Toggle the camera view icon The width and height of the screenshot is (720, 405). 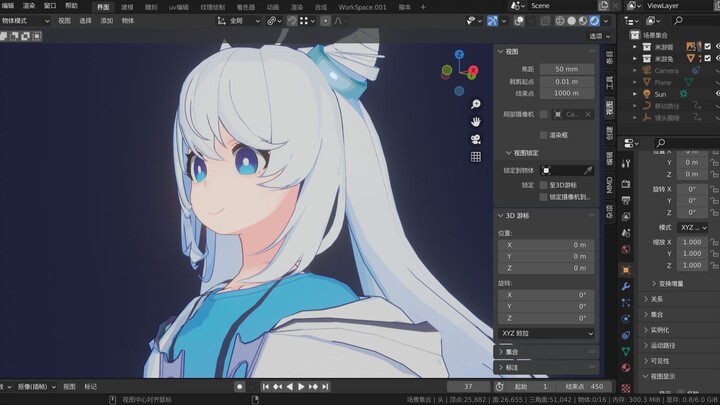pyautogui.click(x=476, y=139)
